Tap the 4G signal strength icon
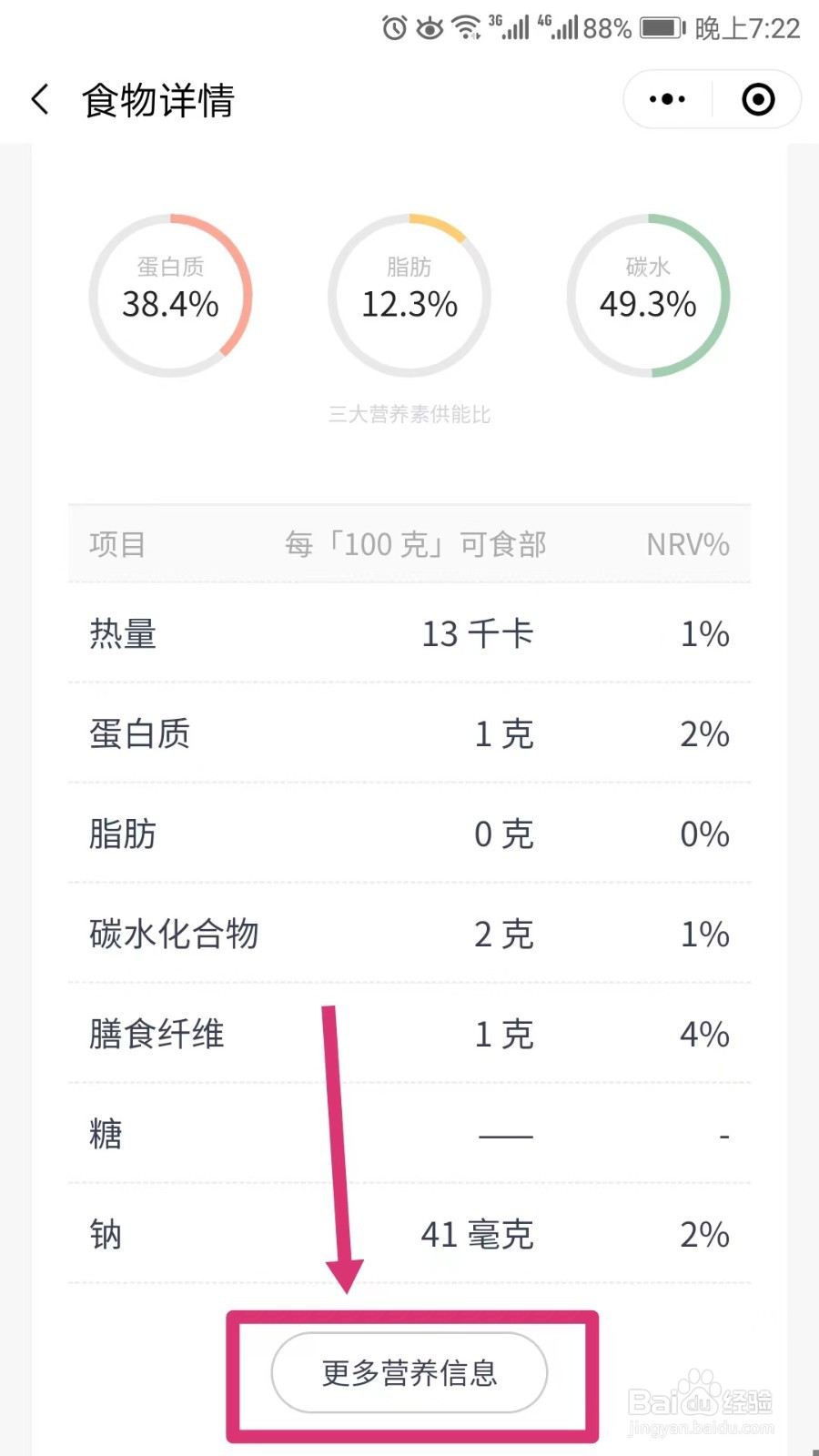The width and height of the screenshot is (819, 1456). (x=557, y=27)
